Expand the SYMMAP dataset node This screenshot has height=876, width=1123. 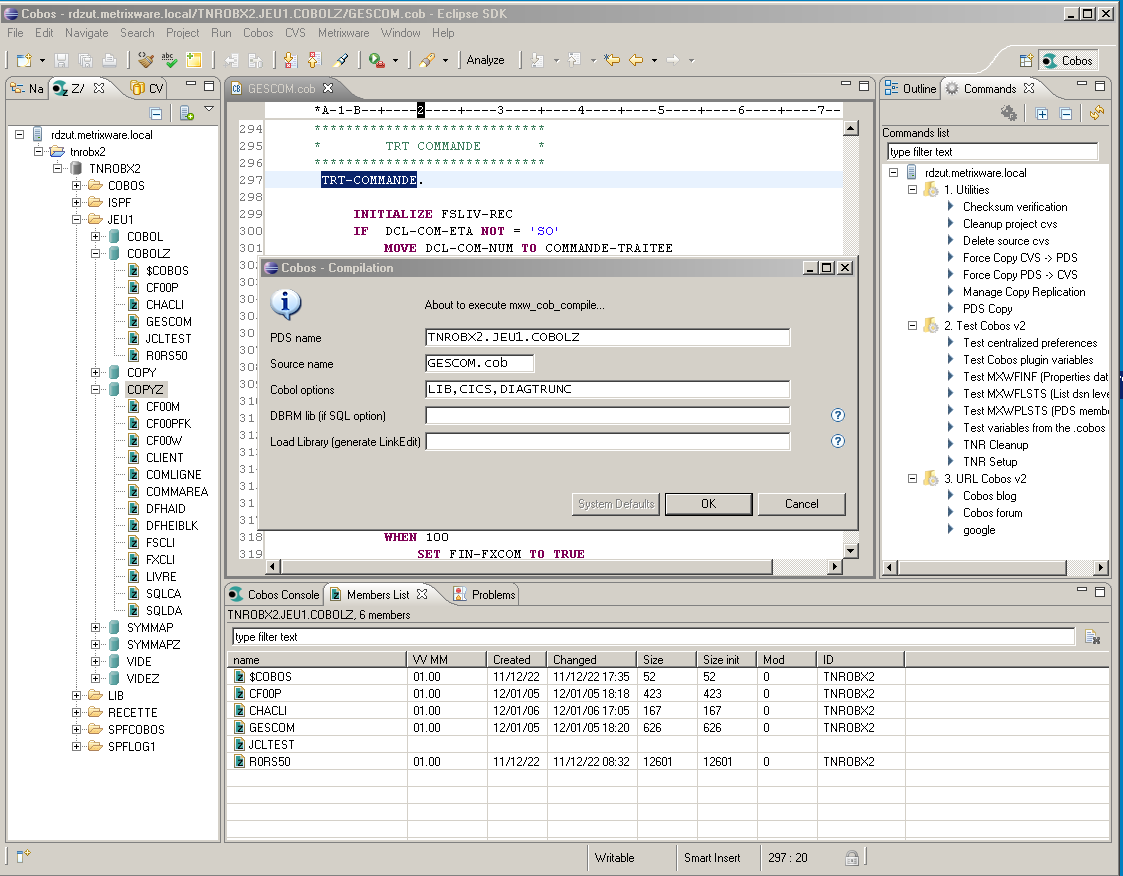click(96, 627)
